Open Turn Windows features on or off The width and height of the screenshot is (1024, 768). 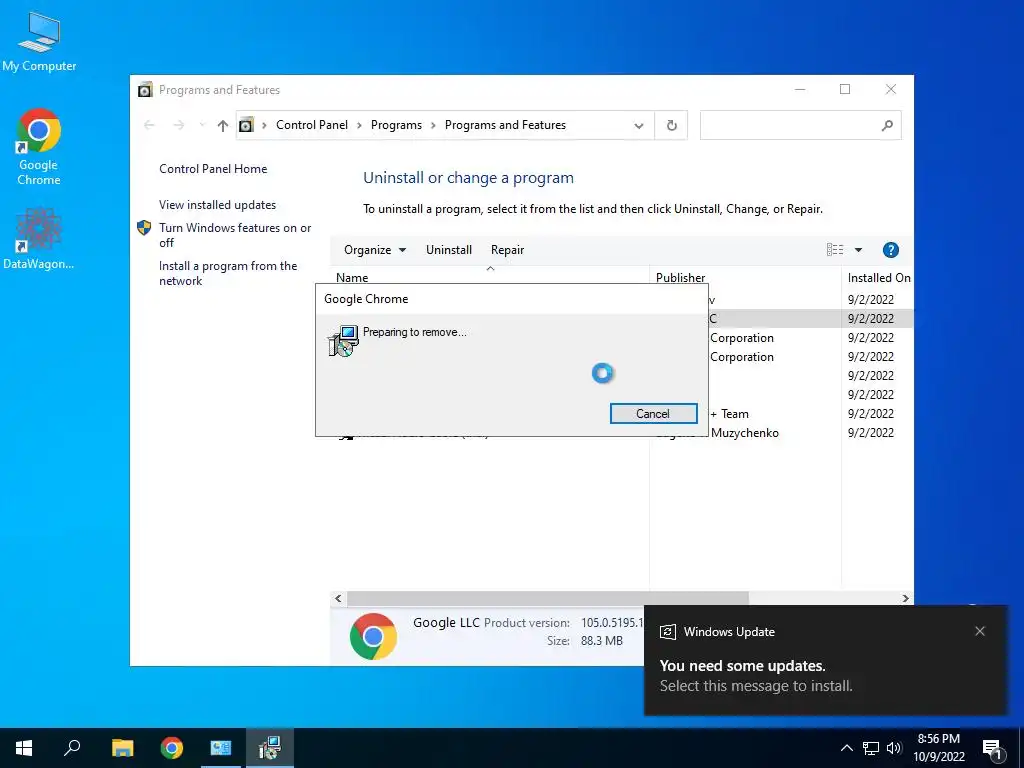(234, 235)
